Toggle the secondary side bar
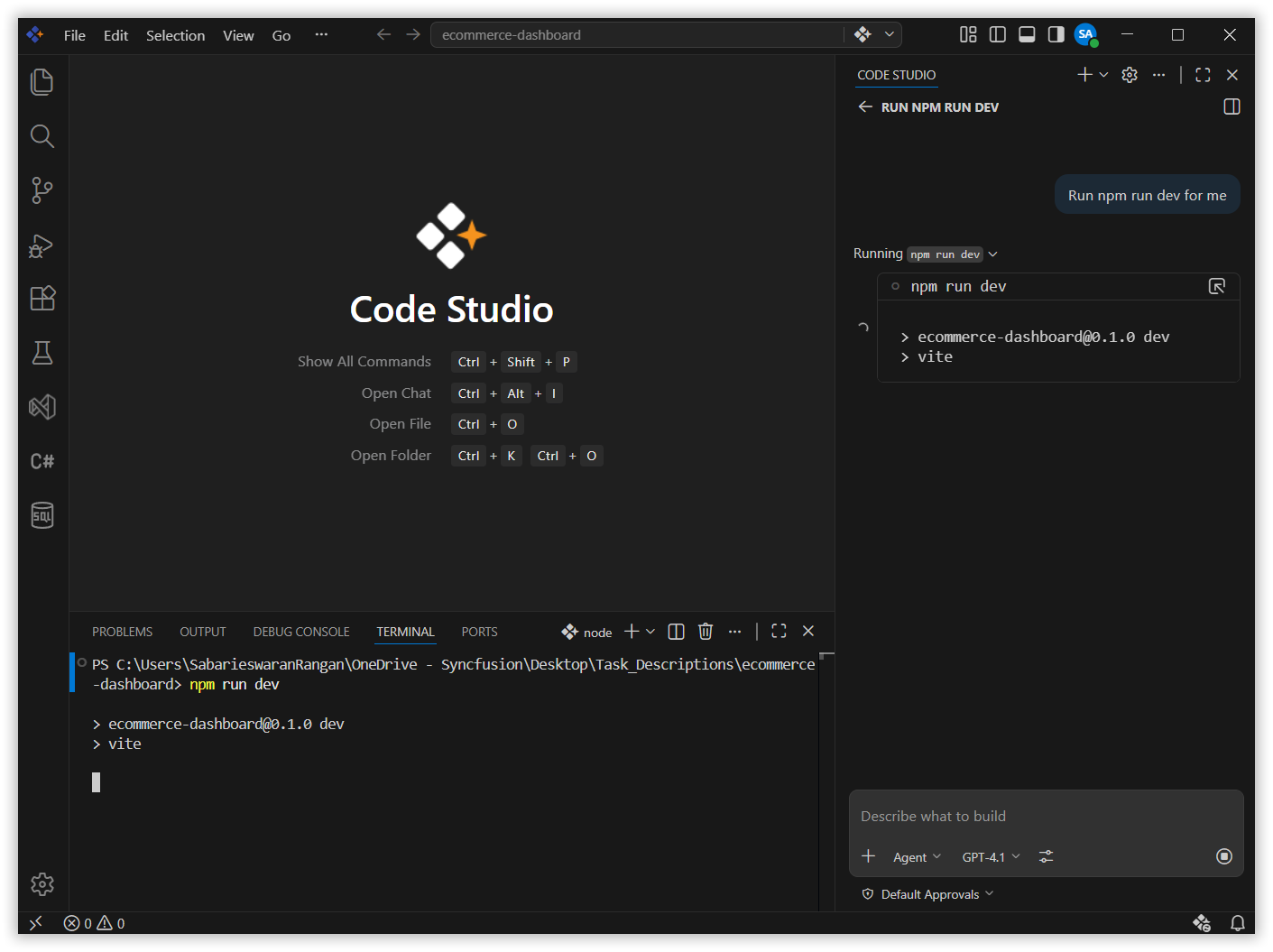Viewport: 1273px width, 952px height. click(1056, 34)
